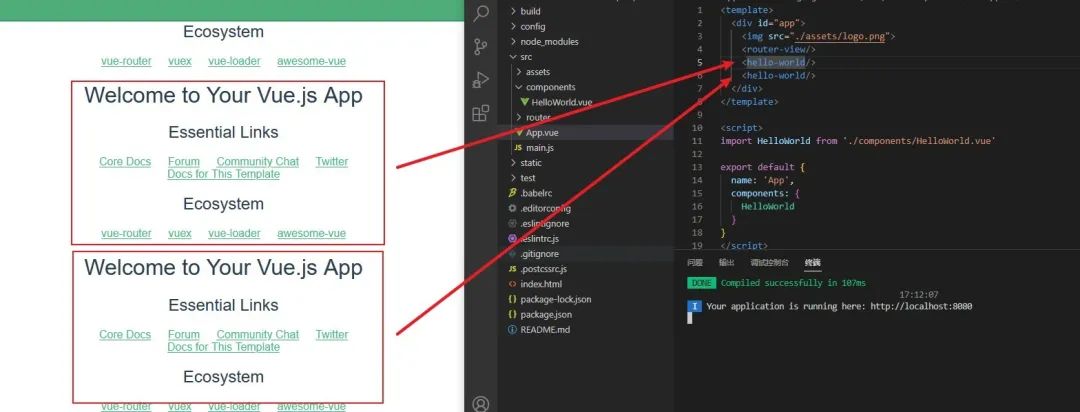The width and height of the screenshot is (1080, 412).
Task: Expand the test folder chevron
Action: [x=513, y=178]
